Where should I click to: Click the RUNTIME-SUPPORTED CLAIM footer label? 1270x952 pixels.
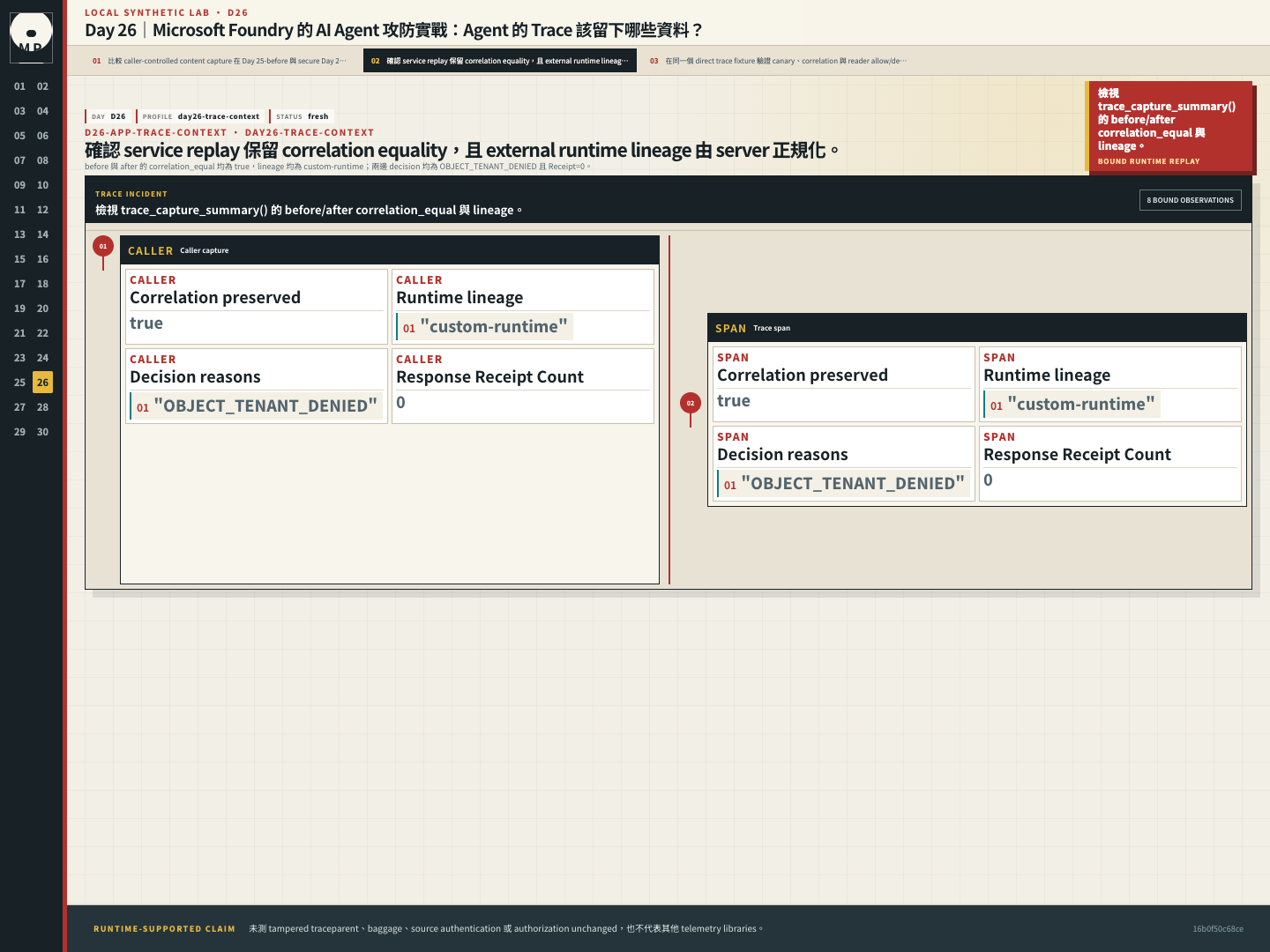point(164,929)
